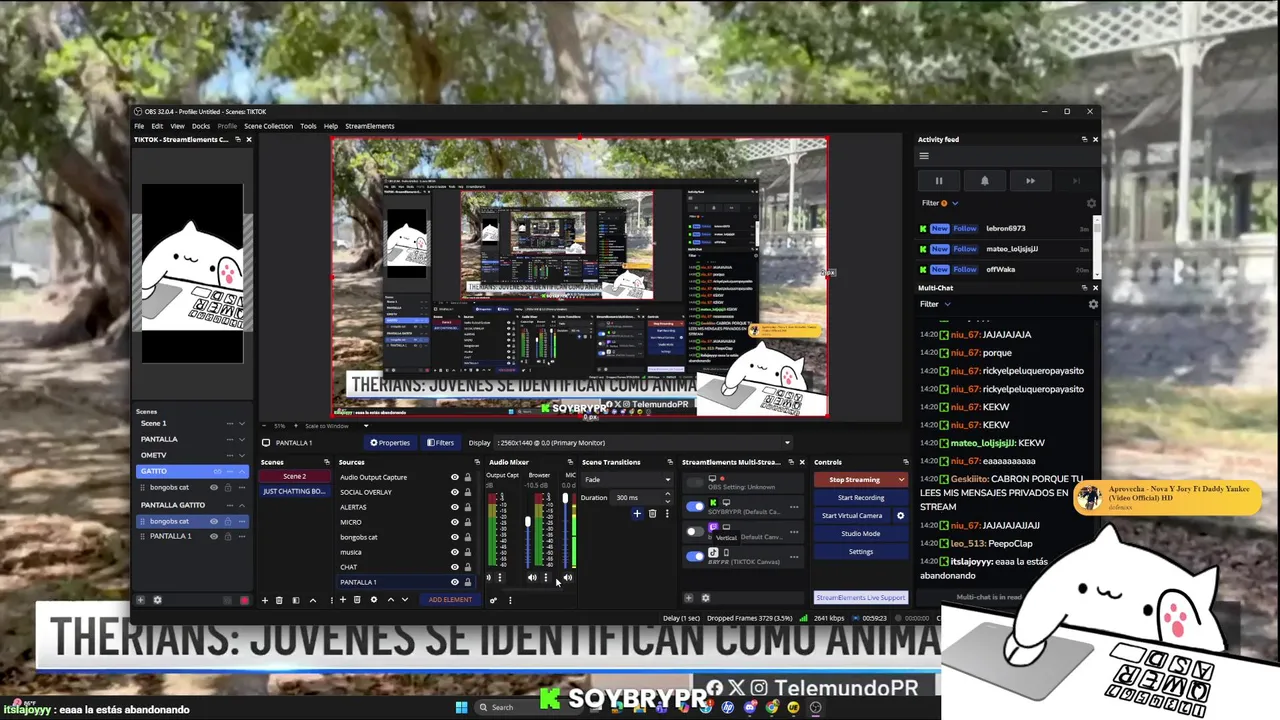Click the transition Duration field

pos(640,498)
